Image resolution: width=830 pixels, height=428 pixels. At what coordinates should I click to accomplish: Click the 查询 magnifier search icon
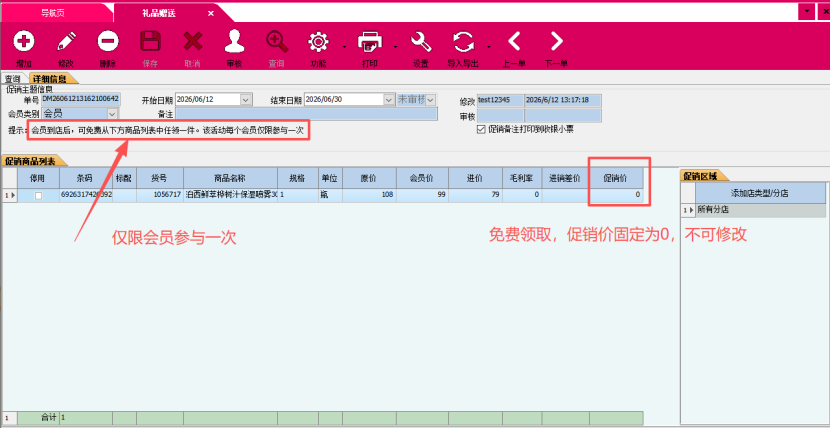click(x=276, y=41)
